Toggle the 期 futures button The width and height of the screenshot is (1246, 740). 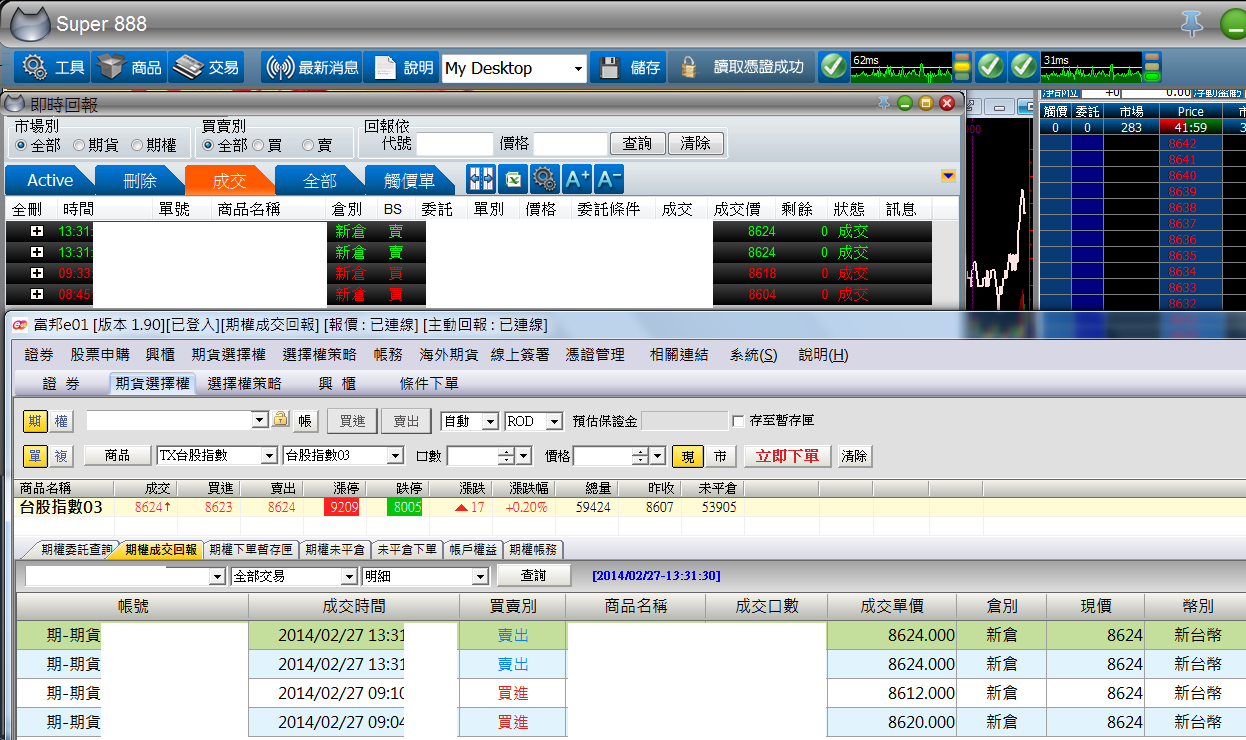click(x=35, y=421)
